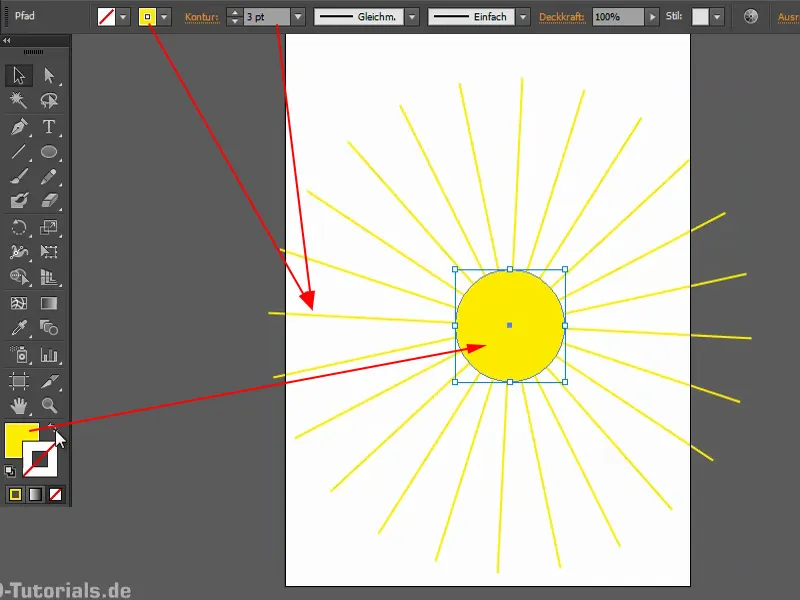Choose the Ellipse tool

pos(49,152)
